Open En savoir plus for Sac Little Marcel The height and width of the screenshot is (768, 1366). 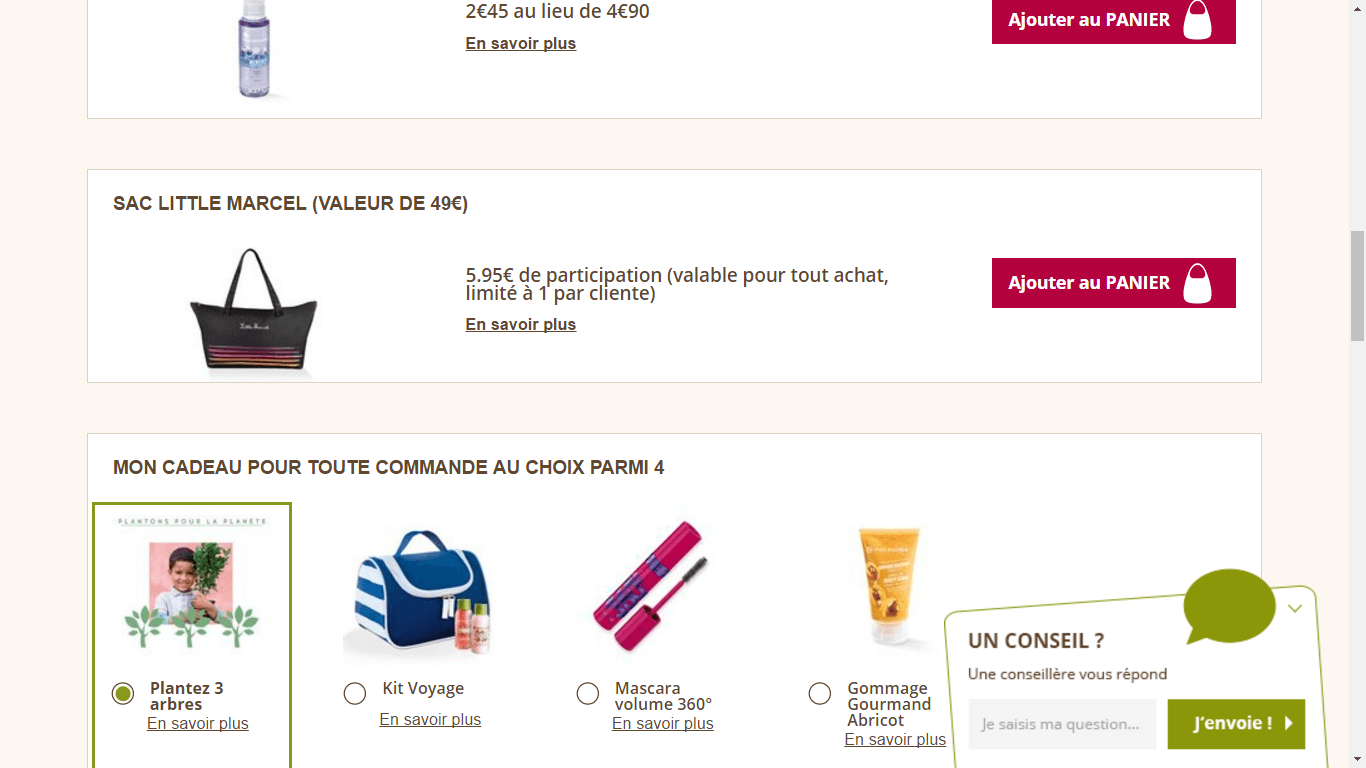click(x=521, y=325)
